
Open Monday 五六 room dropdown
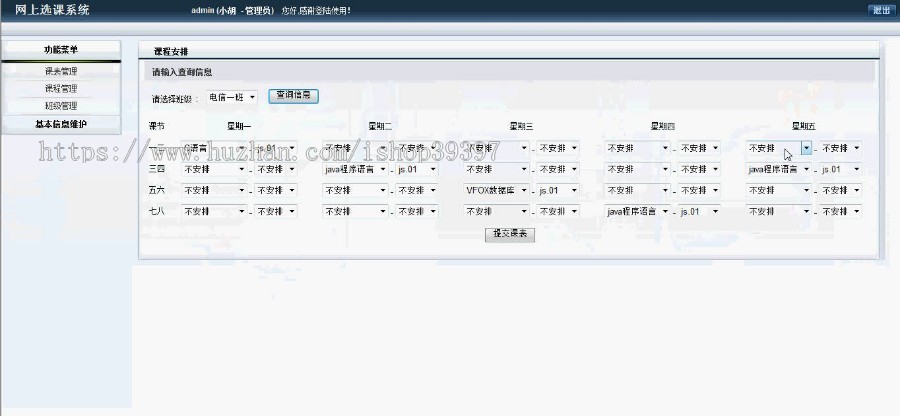coord(276,190)
